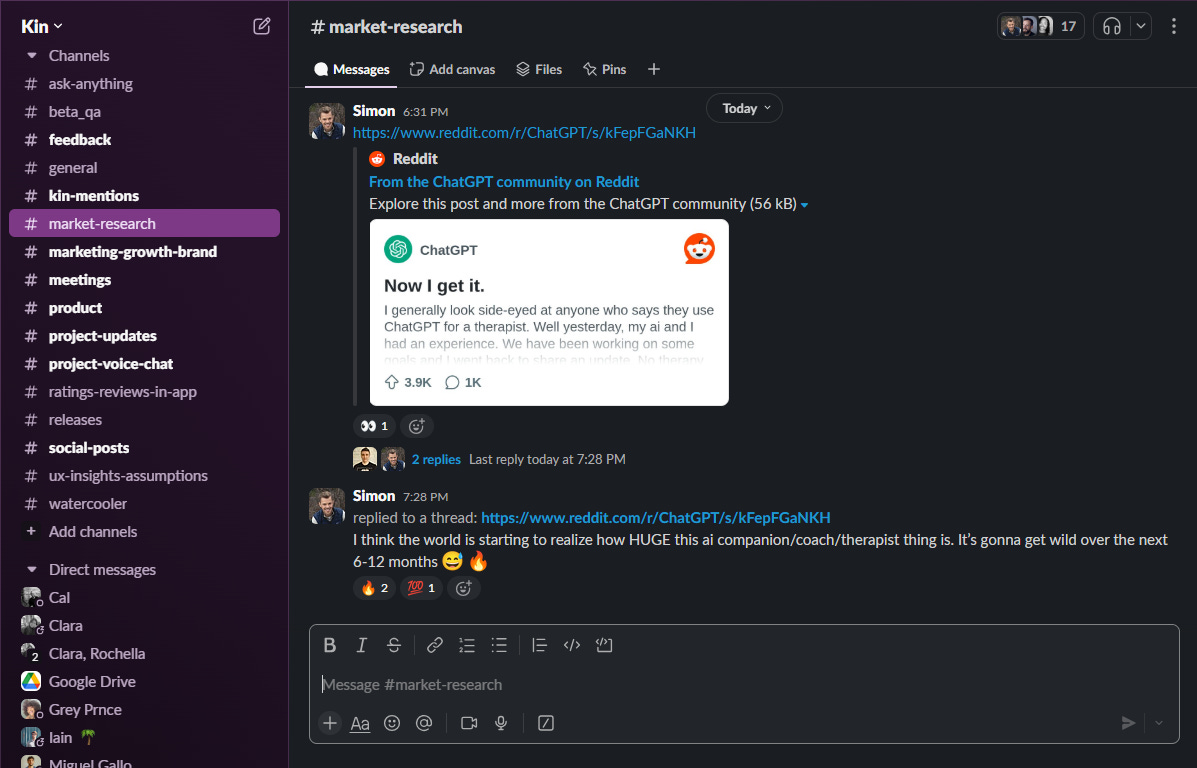Open the releases channel
1197x768 pixels.
point(144,420)
